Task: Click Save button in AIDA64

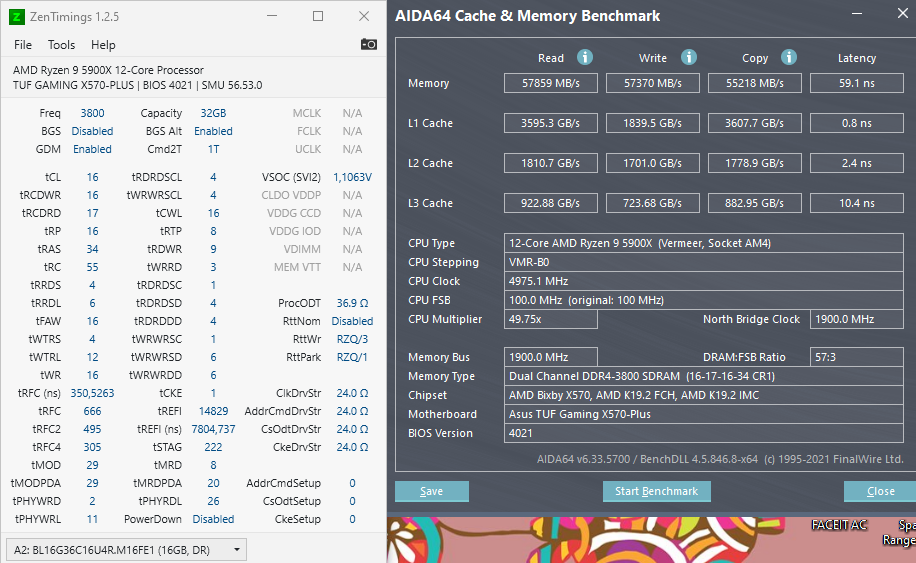Action: tap(432, 491)
